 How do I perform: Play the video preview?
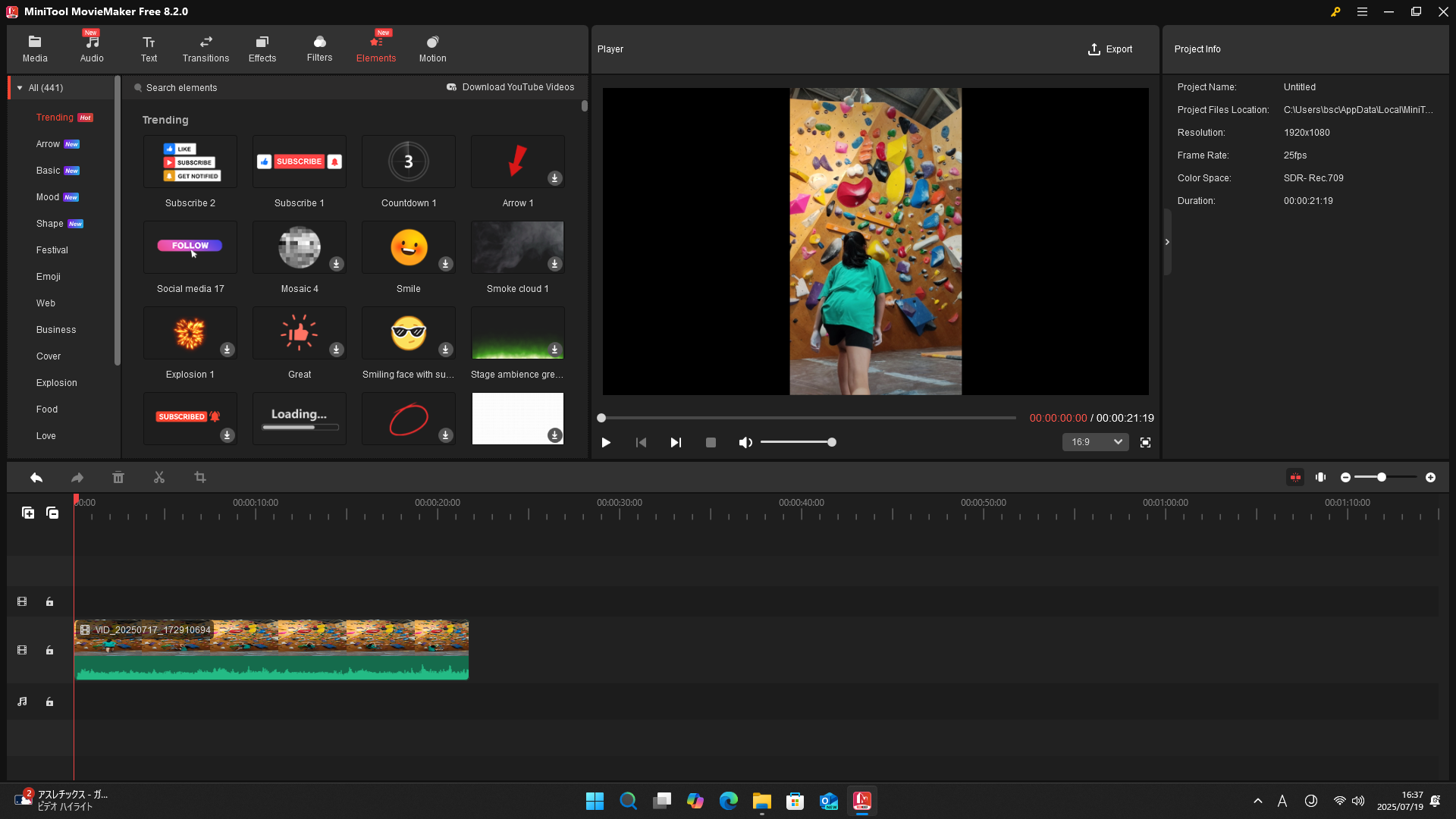606,443
